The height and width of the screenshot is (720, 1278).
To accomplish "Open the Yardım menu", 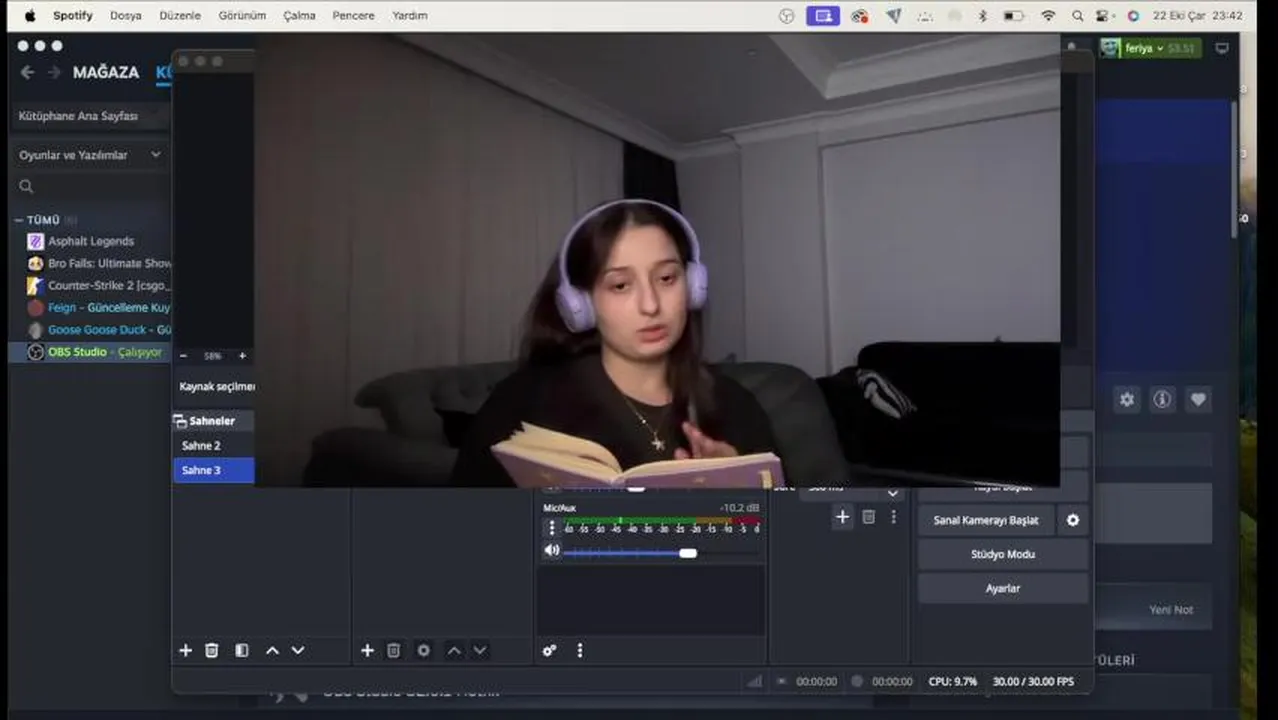I will (x=409, y=15).
